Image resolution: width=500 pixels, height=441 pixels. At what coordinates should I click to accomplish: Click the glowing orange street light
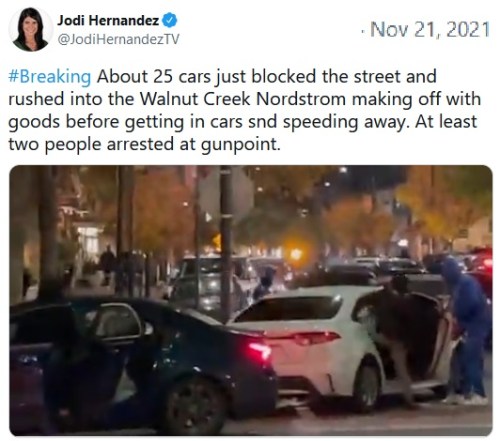pyautogui.click(x=296, y=254)
